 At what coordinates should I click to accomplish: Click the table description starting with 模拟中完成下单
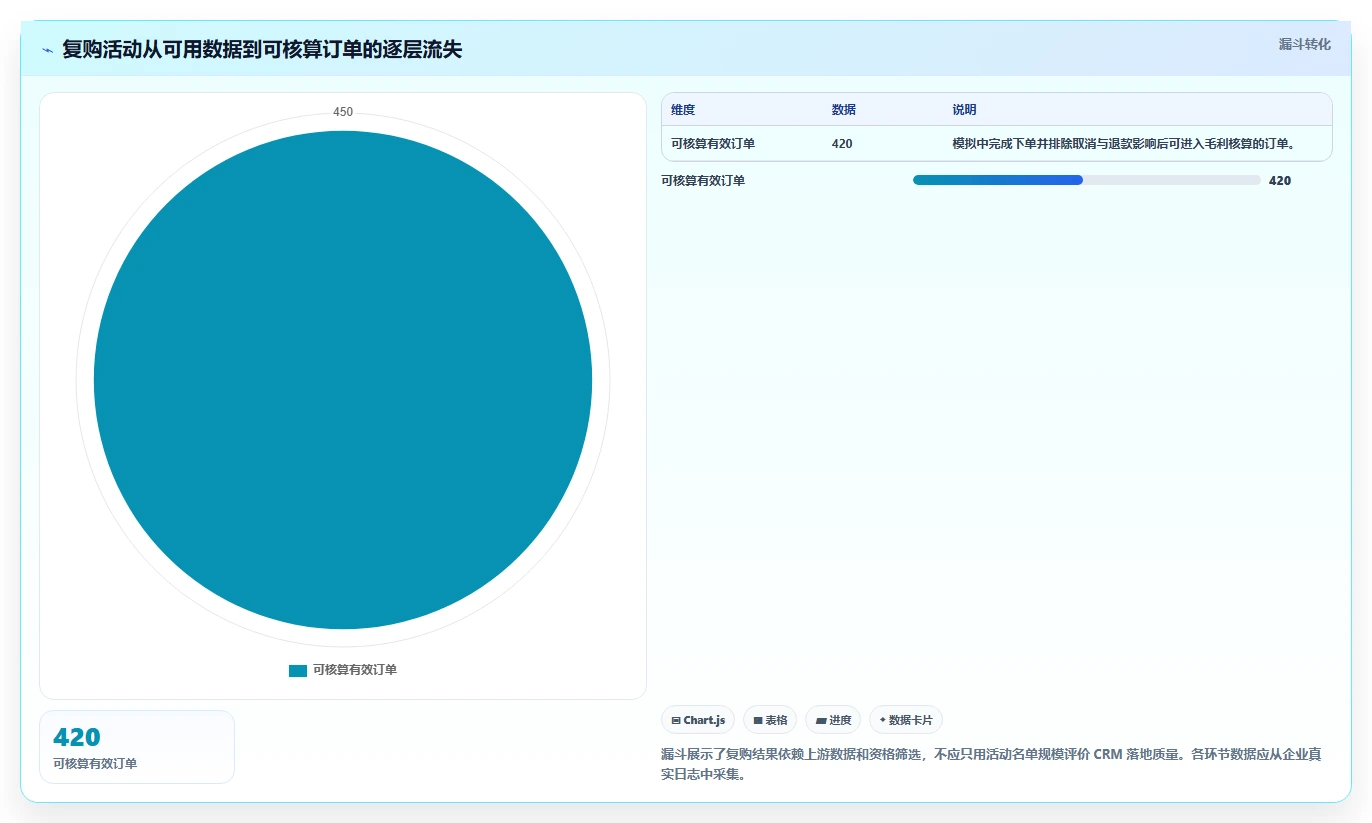(1124, 144)
